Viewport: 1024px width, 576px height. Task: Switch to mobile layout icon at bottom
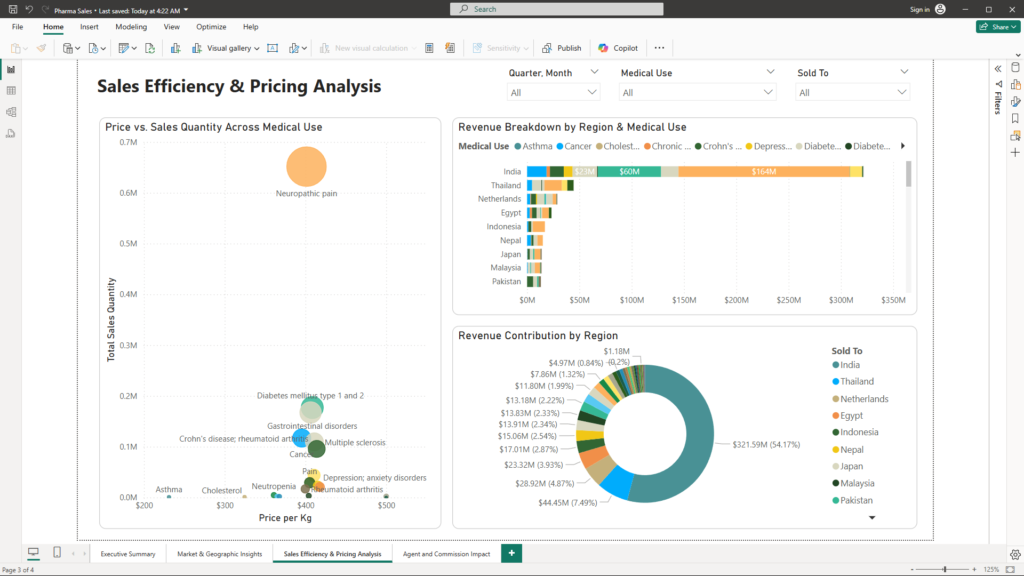[x=57, y=553]
